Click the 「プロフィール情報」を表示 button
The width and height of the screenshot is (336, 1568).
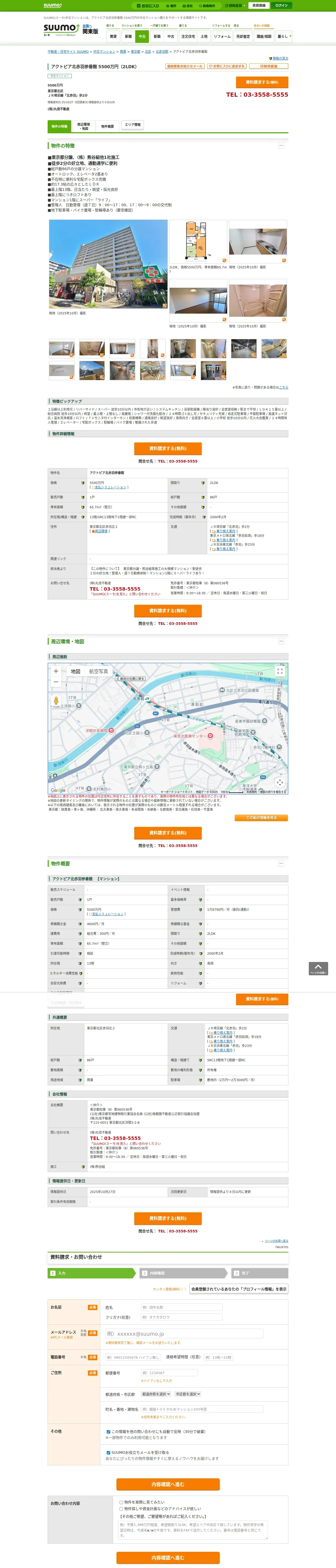click(x=238, y=1289)
